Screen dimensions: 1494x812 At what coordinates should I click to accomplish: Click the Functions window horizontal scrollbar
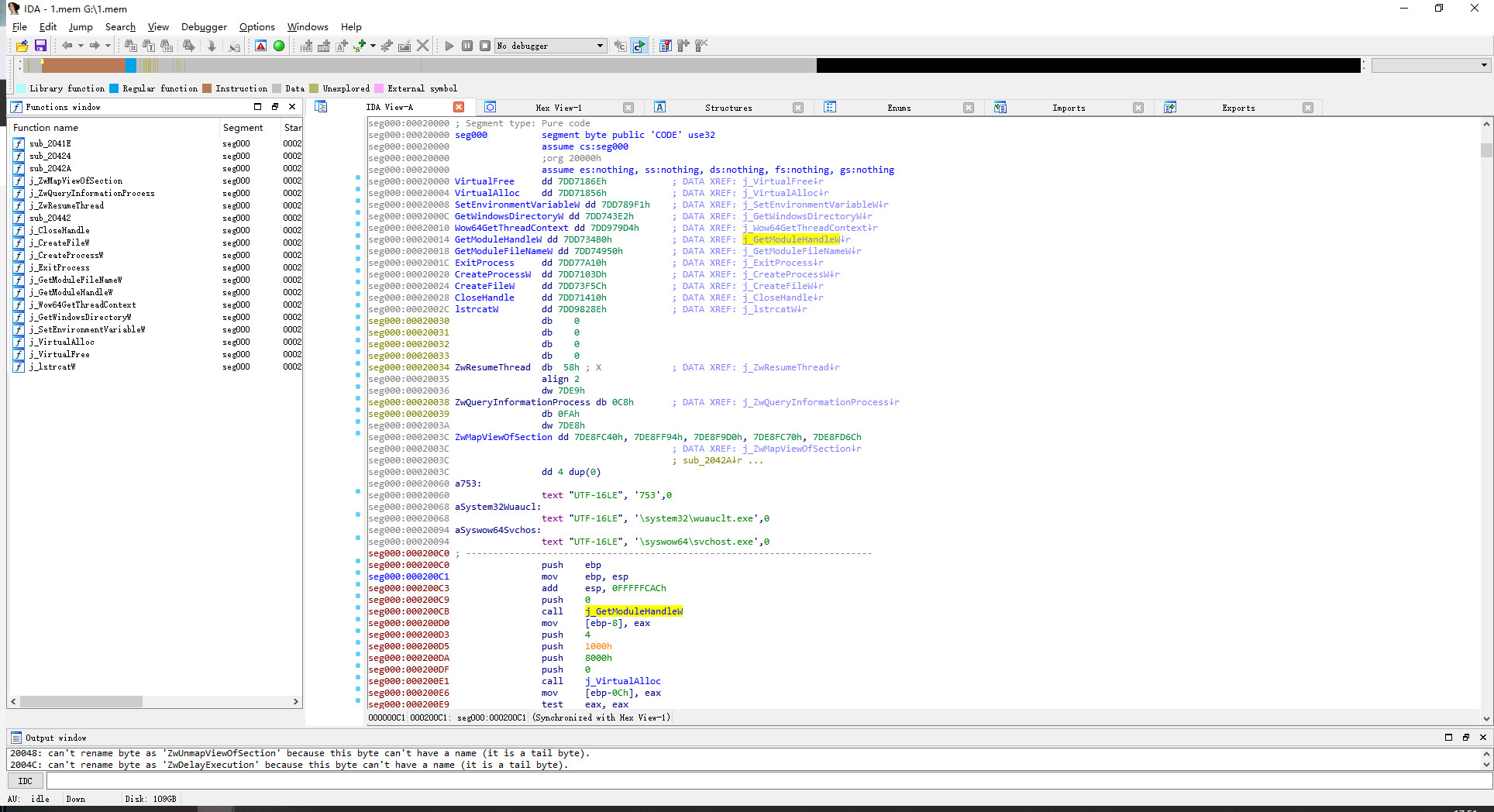tap(81, 701)
